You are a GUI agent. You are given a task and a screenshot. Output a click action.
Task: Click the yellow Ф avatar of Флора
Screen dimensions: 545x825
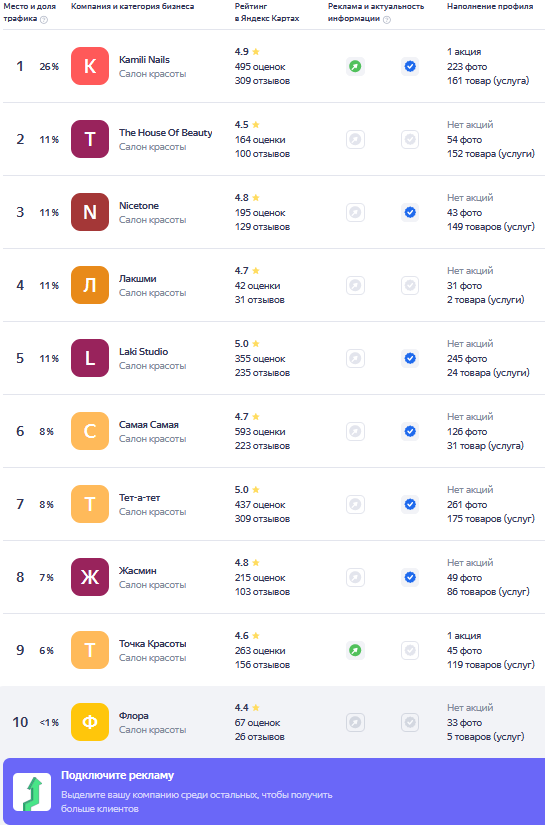click(90, 722)
